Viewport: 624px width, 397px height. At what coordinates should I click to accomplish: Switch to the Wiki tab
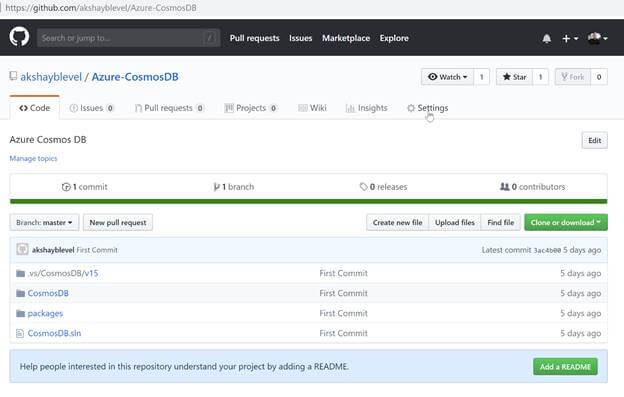[x=312, y=108]
